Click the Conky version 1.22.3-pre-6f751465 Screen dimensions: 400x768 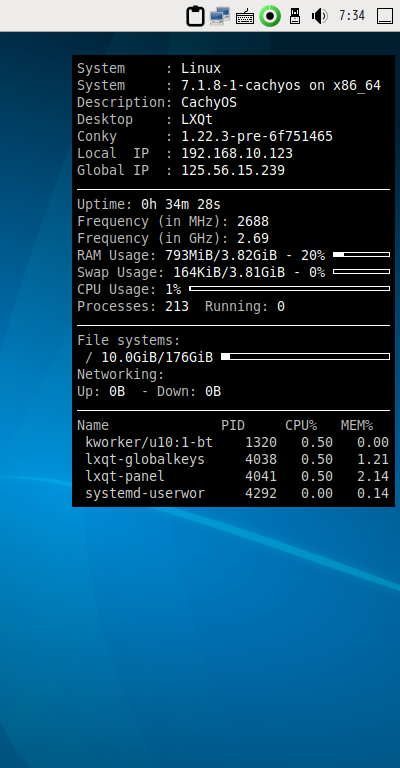pyautogui.click(x=257, y=136)
